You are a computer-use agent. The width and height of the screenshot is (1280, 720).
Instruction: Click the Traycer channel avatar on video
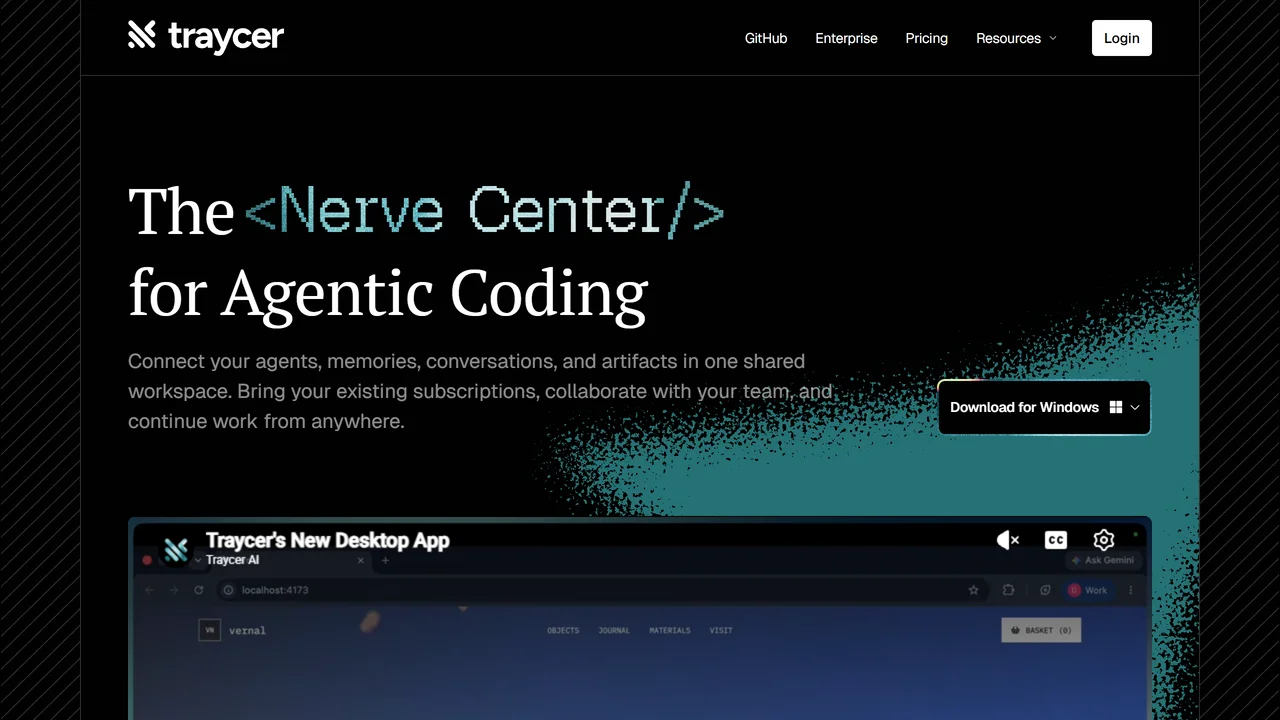coord(176,549)
